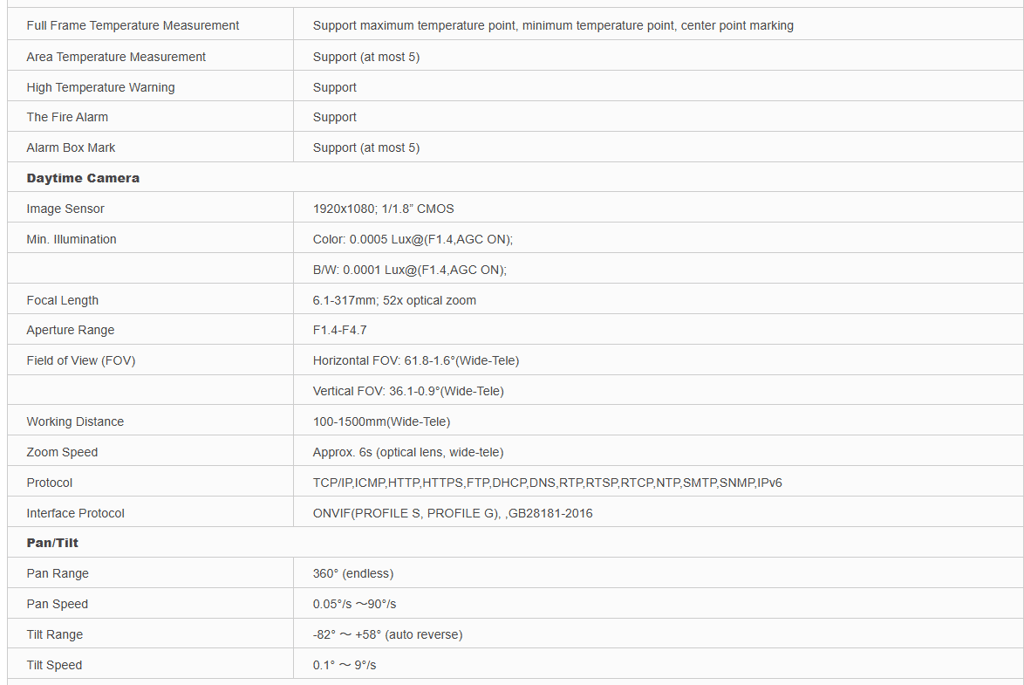The width and height of the screenshot is (1024, 685).
Task: Click the Full Frame Temperature Measurement label
Action: coord(133,25)
